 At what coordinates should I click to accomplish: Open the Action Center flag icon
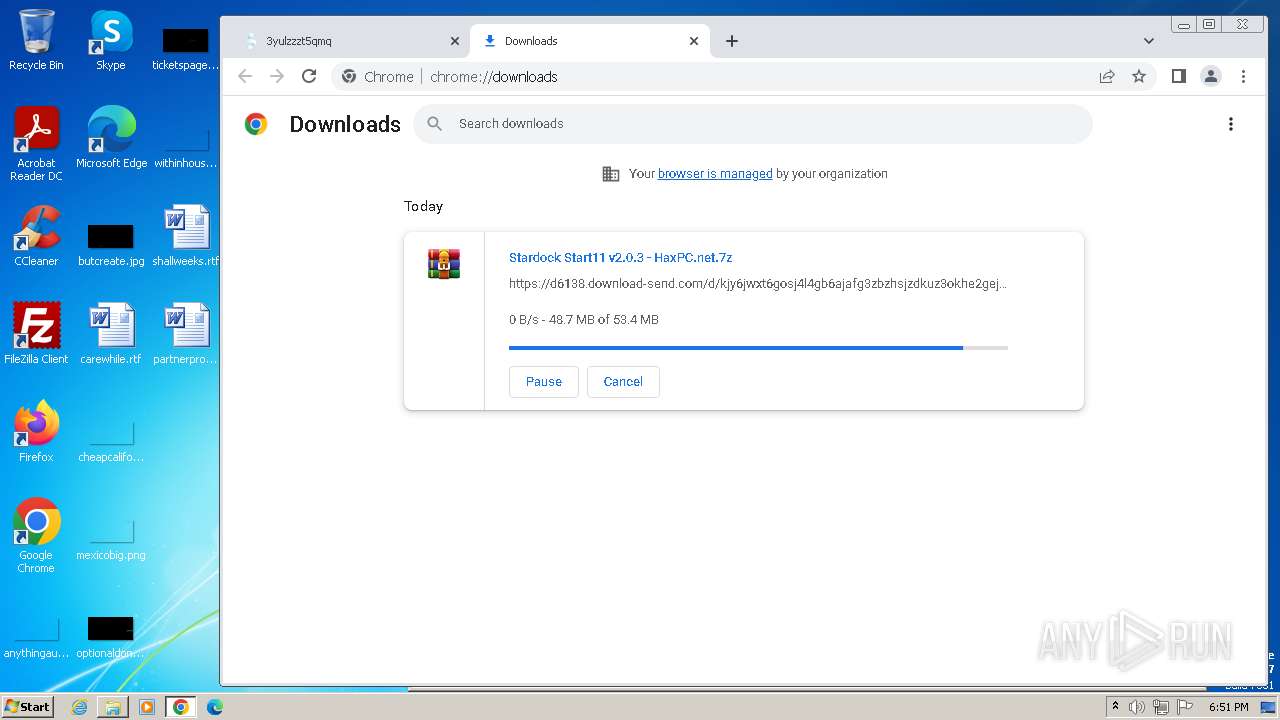click(x=1185, y=707)
